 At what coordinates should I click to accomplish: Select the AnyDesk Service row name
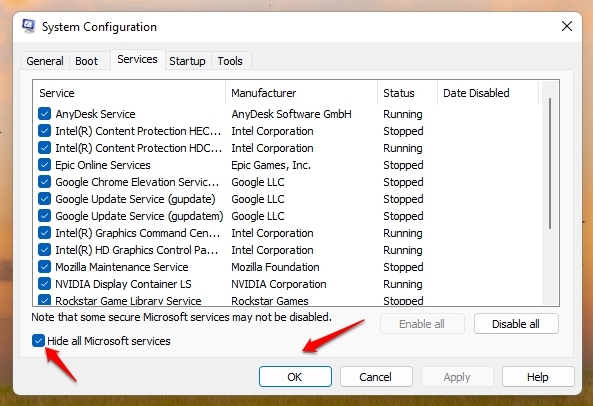[x=95, y=114]
